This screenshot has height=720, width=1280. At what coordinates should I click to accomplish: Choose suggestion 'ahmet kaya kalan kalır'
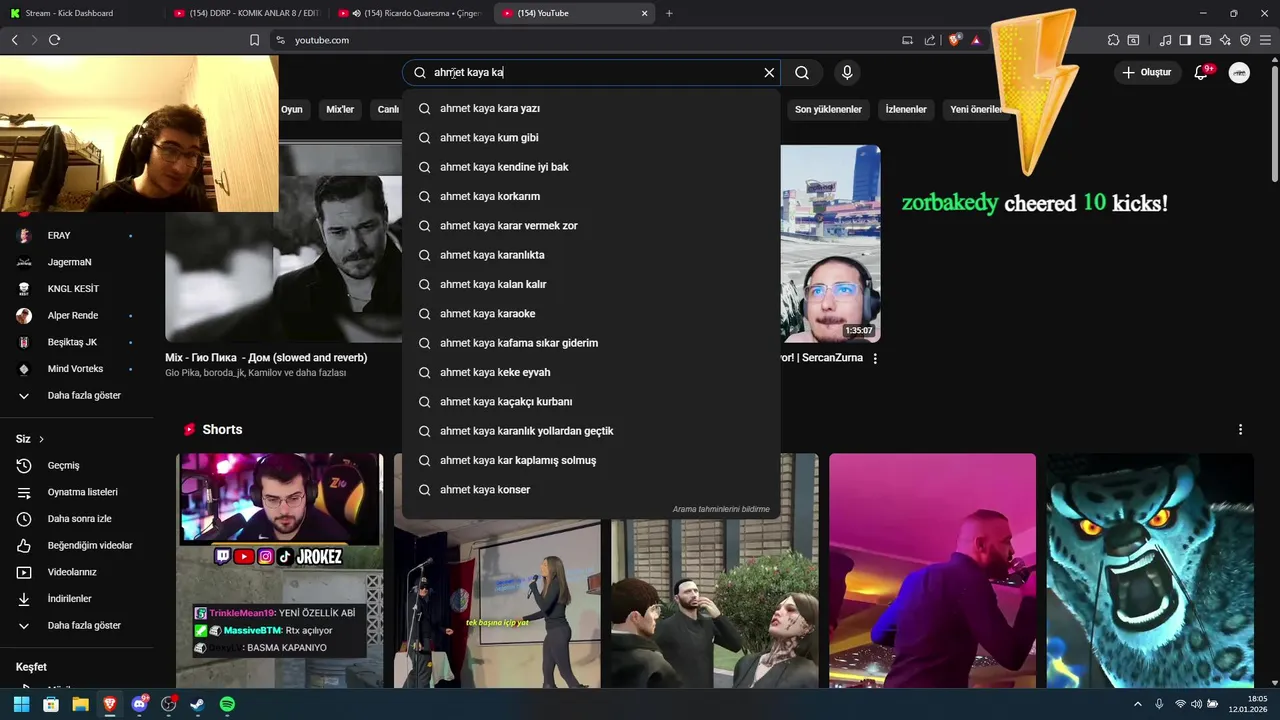[x=591, y=284]
